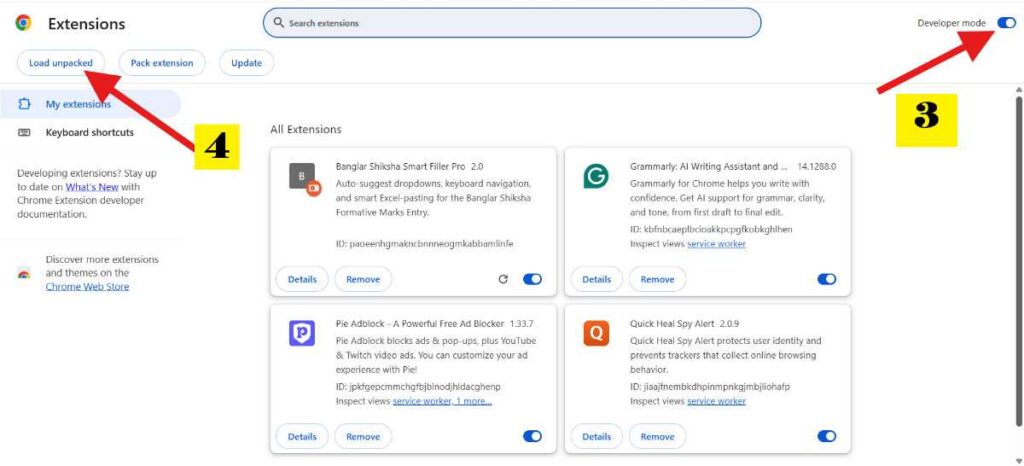
Task: Click the Load unpacked button
Action: coord(61,63)
